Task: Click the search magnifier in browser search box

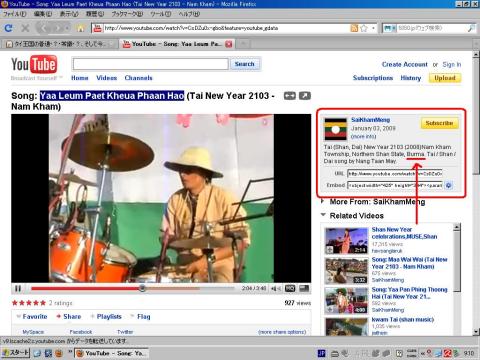Action: coord(471,28)
